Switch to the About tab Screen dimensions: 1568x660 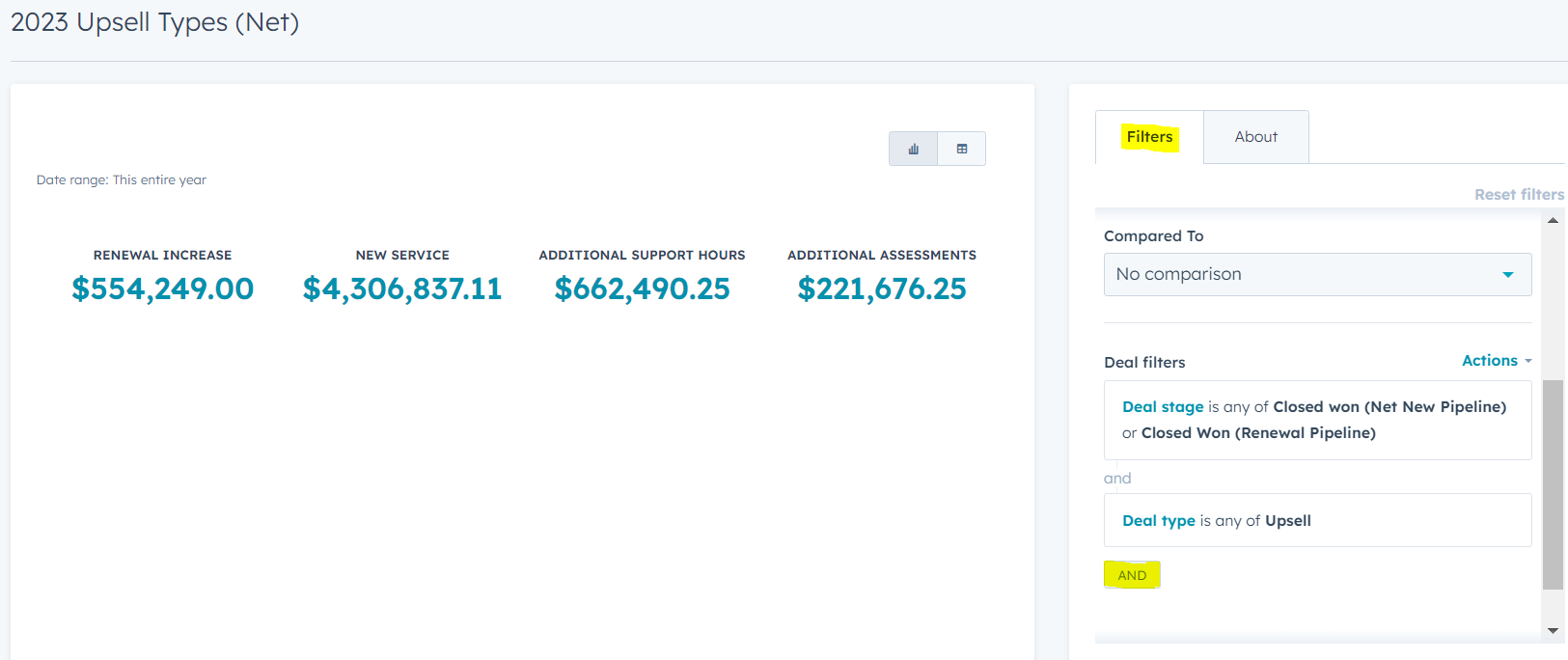click(1255, 137)
